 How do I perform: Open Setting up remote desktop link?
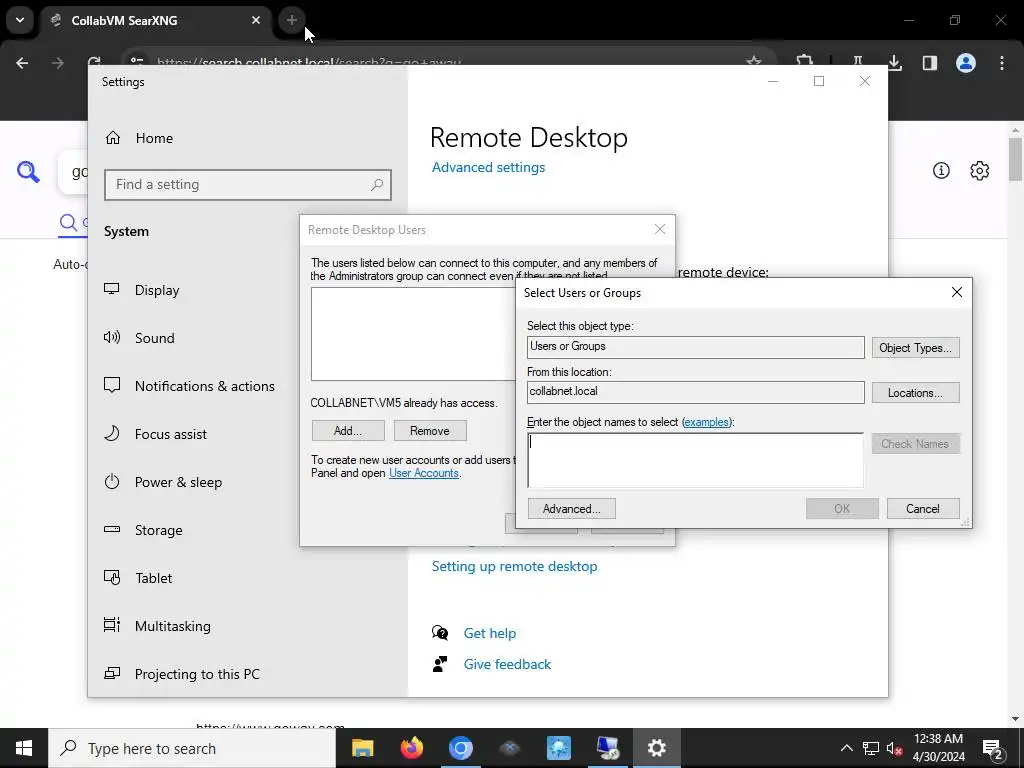[515, 566]
